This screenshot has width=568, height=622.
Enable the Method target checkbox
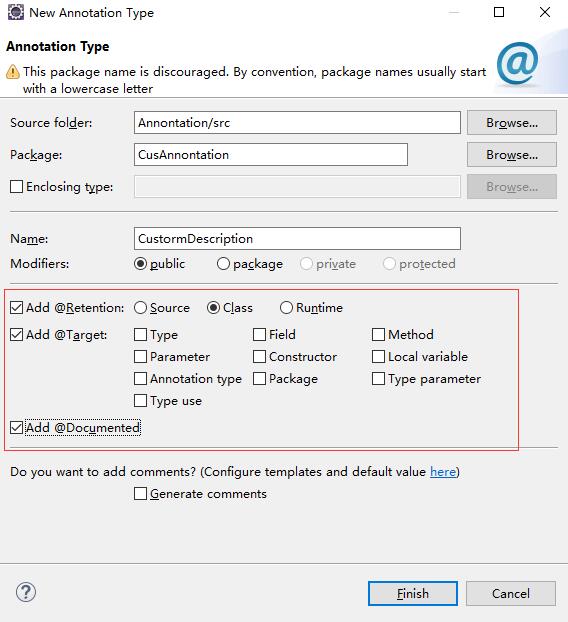point(378,334)
